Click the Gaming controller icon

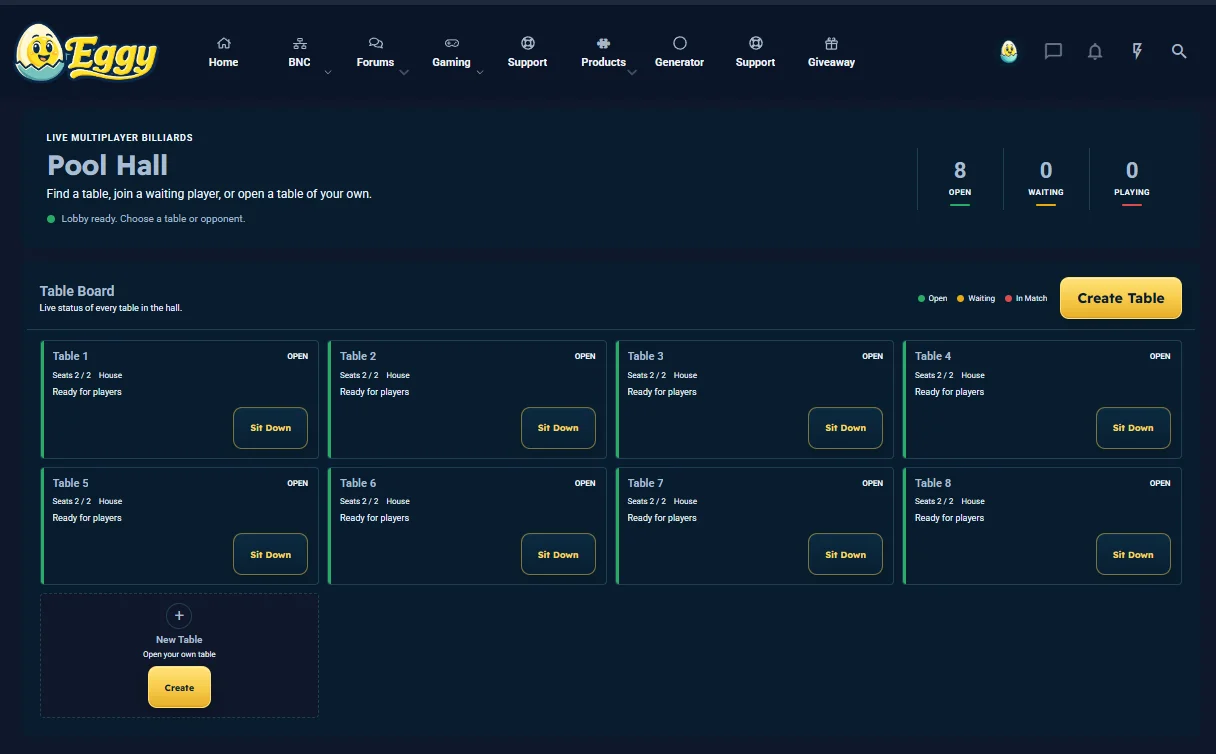click(452, 44)
